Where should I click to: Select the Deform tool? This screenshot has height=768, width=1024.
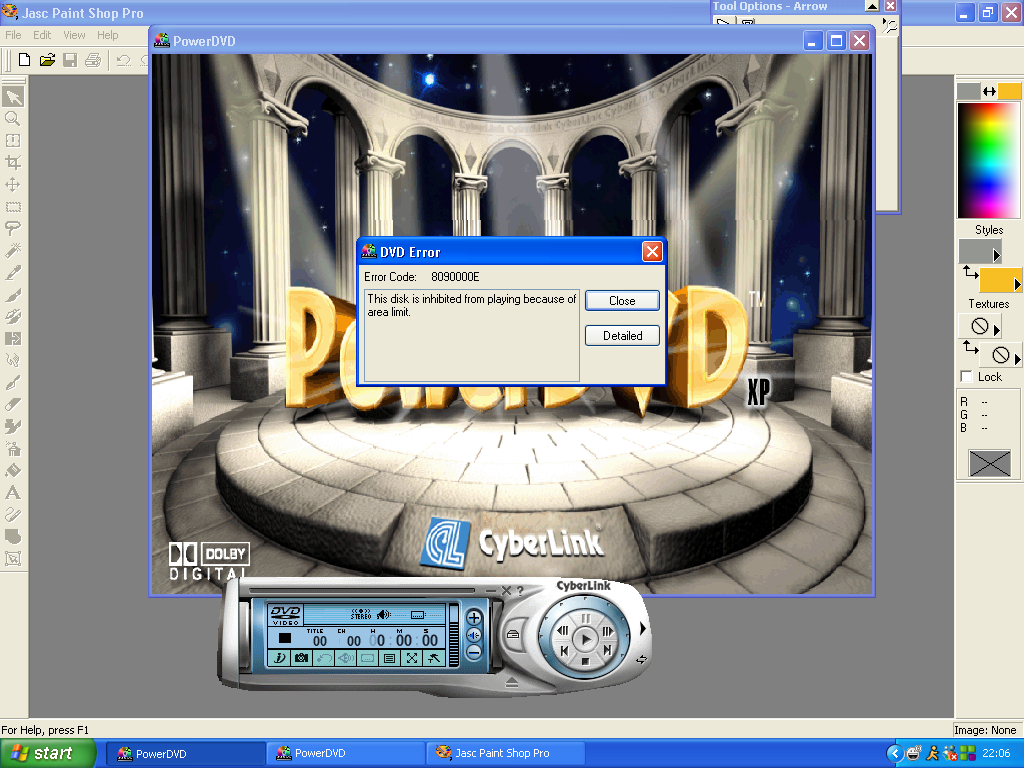pyautogui.click(x=13, y=141)
